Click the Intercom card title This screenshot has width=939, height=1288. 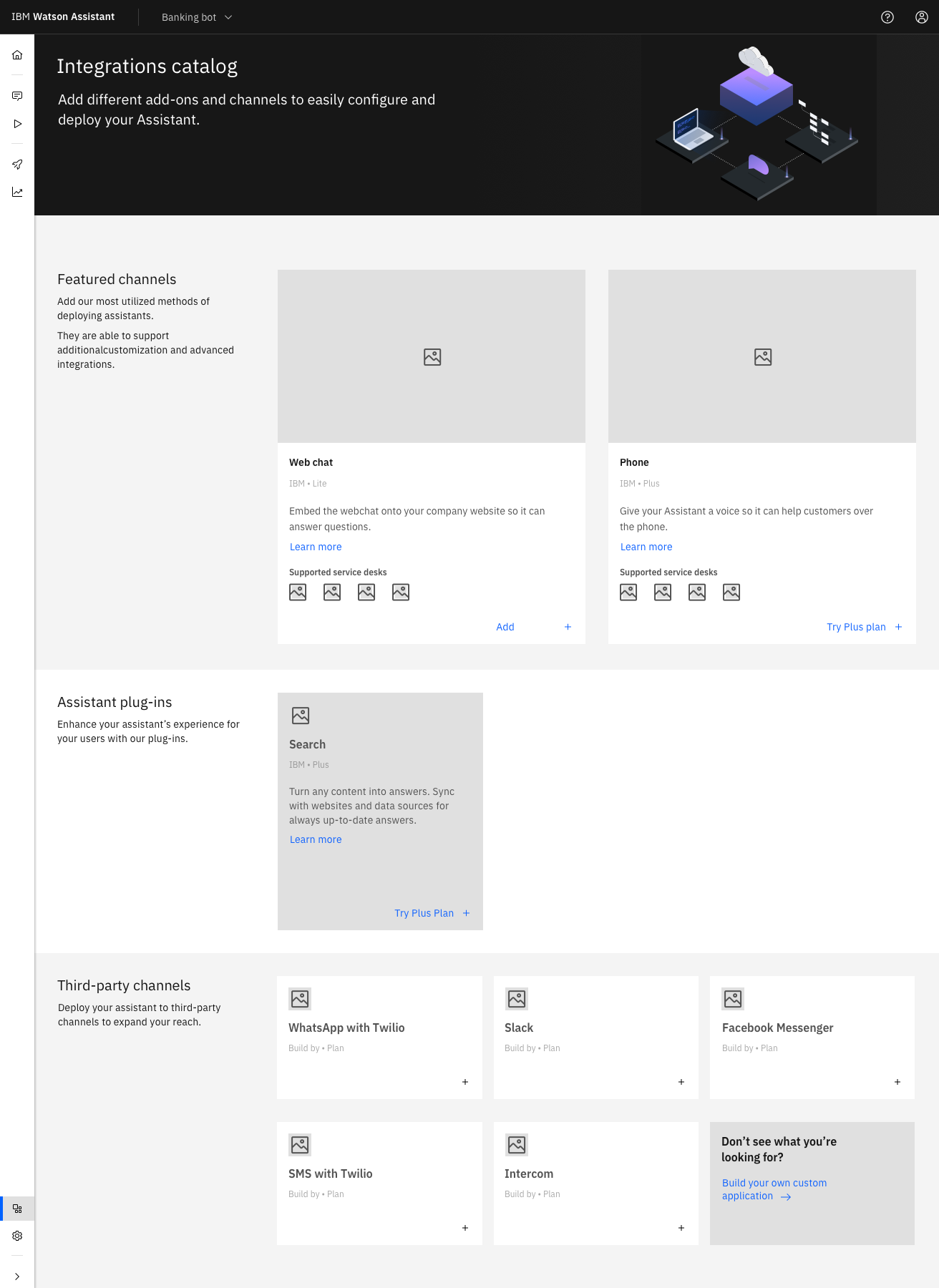point(529,1174)
